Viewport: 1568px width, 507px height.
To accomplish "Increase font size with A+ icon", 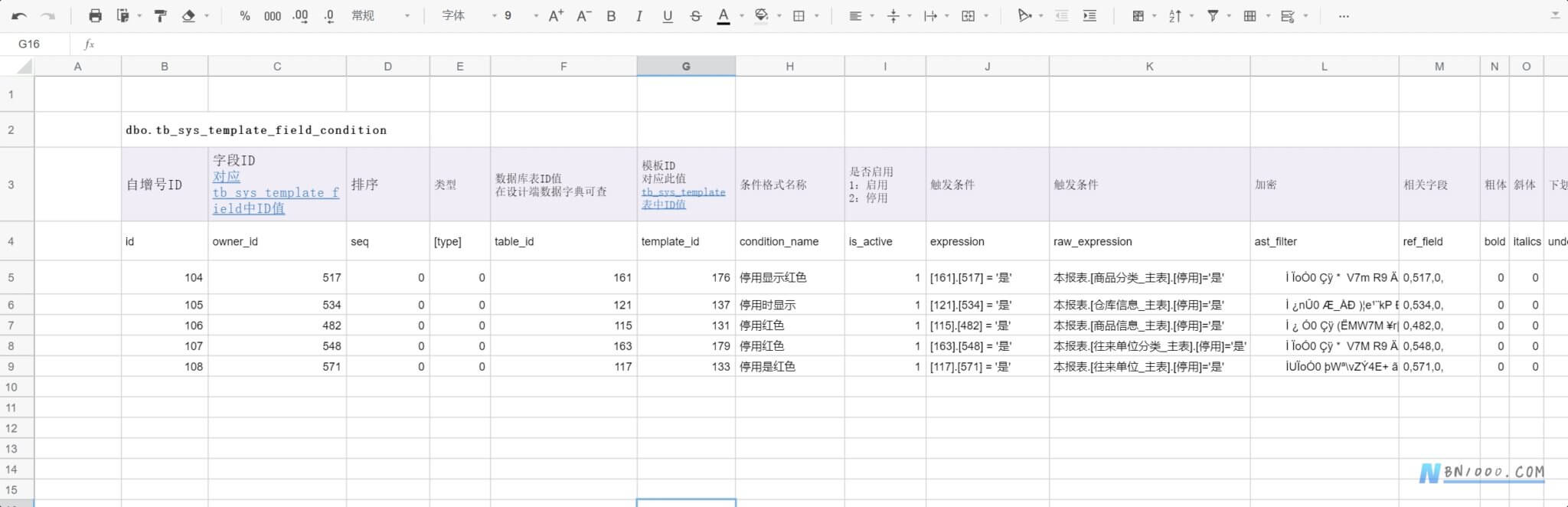I will pyautogui.click(x=556, y=16).
